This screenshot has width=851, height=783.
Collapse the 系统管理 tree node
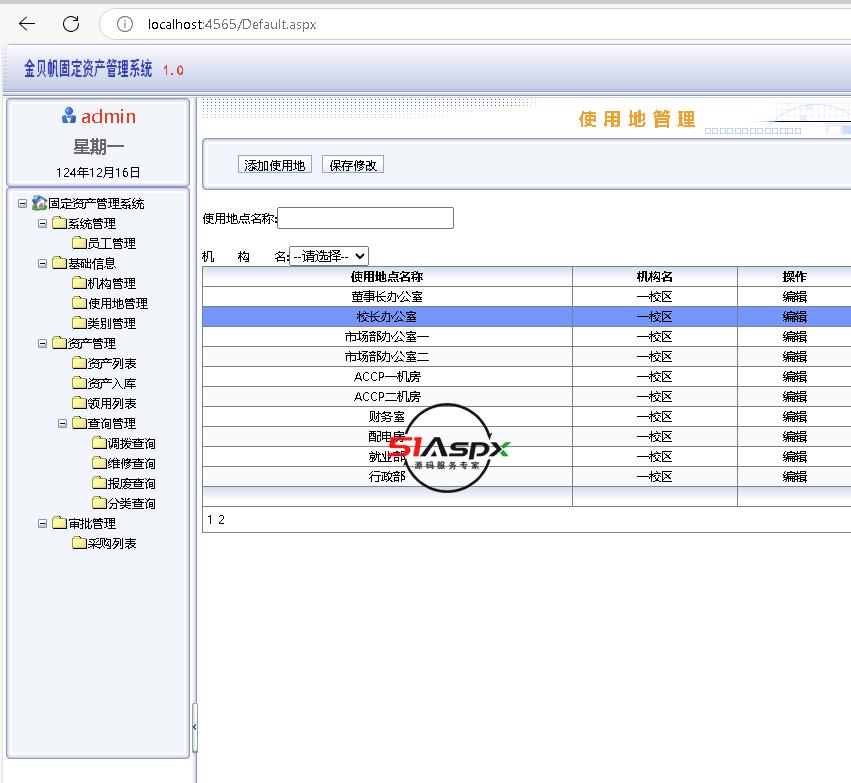coord(43,223)
